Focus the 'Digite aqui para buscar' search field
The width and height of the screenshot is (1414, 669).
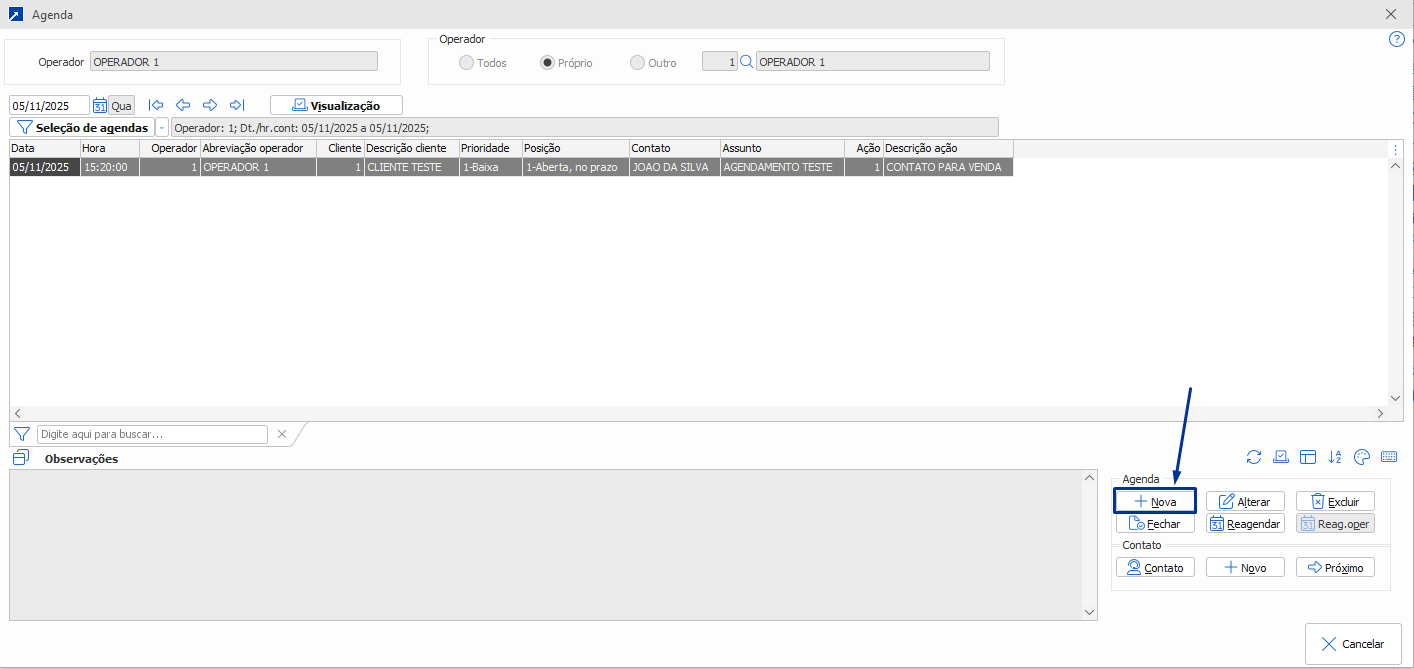[x=152, y=434]
